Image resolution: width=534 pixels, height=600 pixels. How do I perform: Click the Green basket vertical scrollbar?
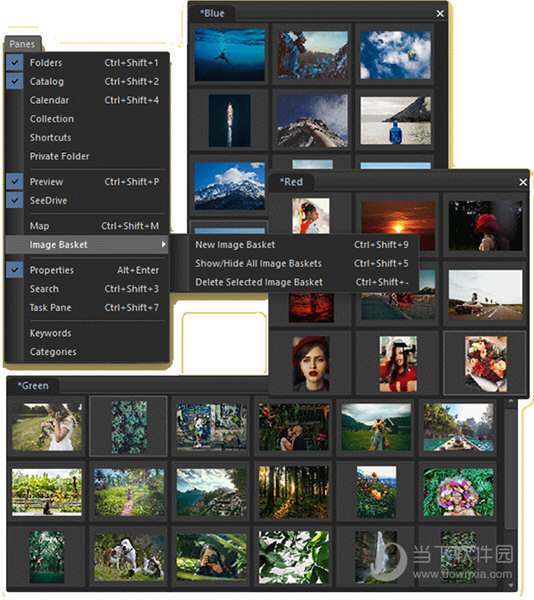(x=510, y=494)
